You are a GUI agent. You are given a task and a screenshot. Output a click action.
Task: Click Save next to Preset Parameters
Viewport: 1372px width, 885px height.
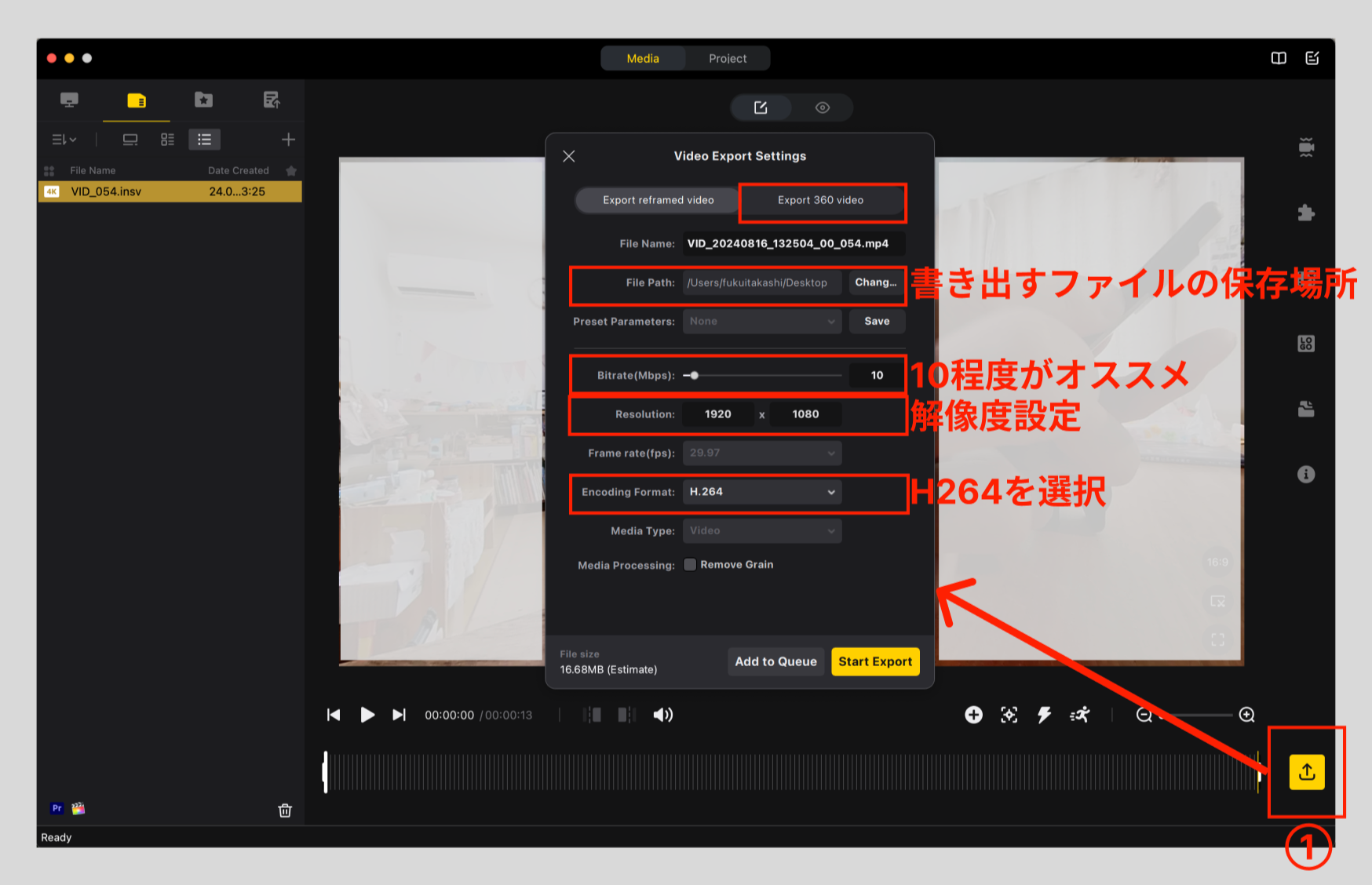(877, 322)
